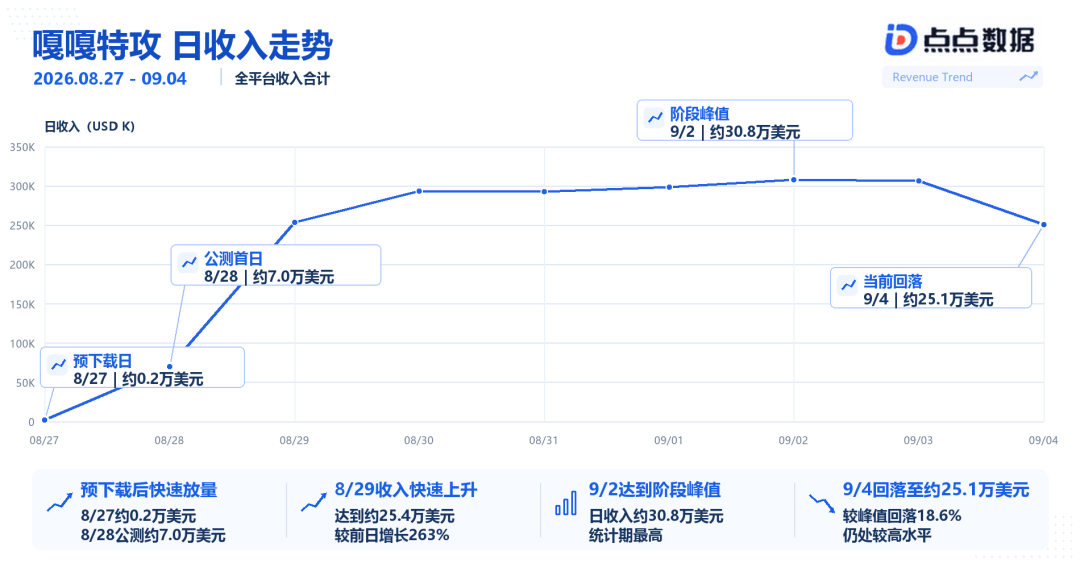Click the text 较前日增长263%
This screenshot has width=1080, height=568.
pyautogui.click(x=392, y=535)
